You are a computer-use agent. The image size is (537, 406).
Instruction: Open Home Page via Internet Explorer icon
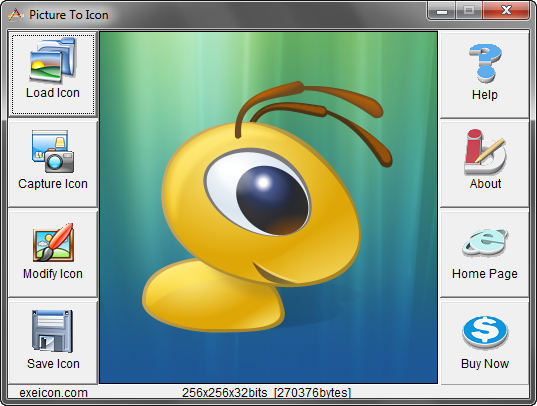coord(485,242)
